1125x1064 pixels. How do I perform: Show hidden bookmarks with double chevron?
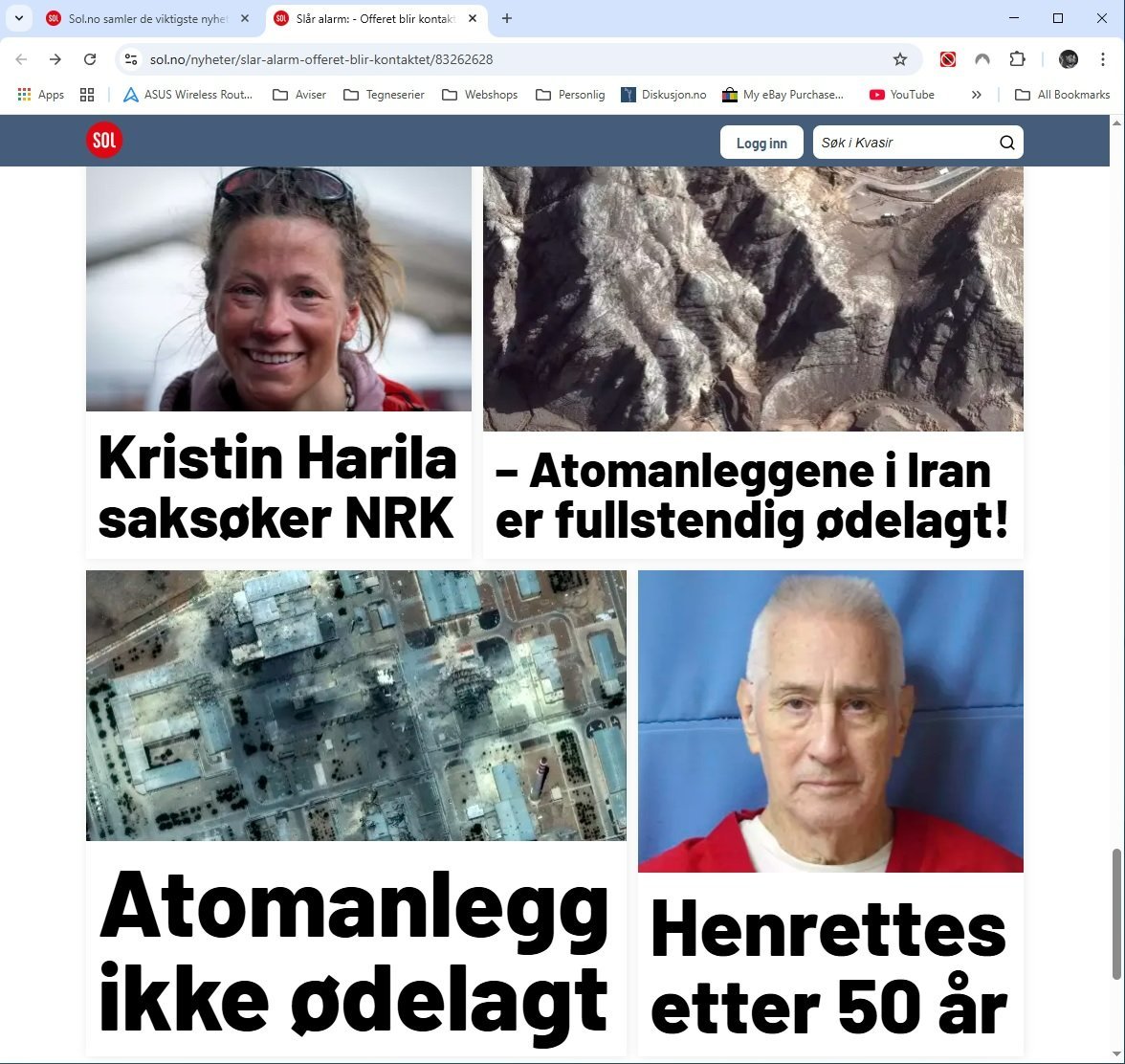977,95
